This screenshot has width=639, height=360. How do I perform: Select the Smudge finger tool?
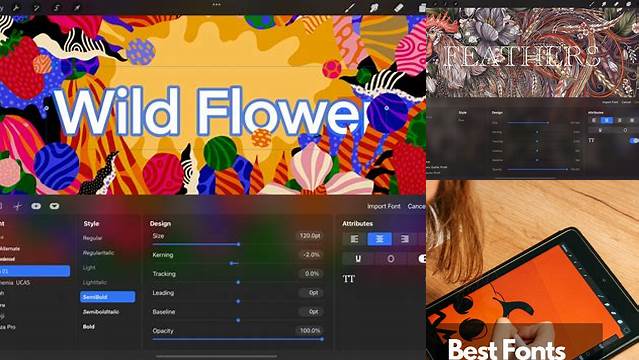click(x=374, y=7)
